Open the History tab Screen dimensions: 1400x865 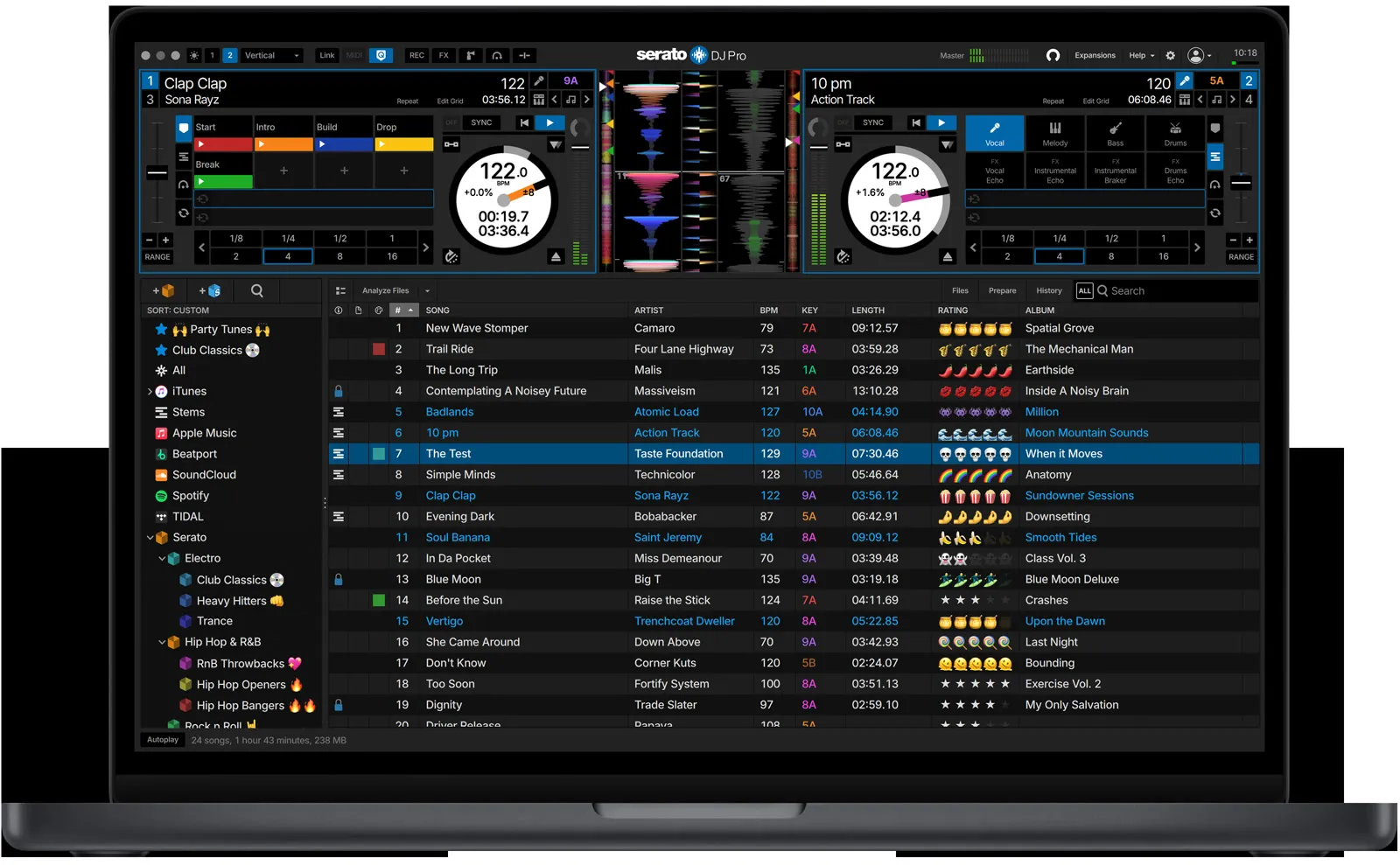click(x=1049, y=291)
